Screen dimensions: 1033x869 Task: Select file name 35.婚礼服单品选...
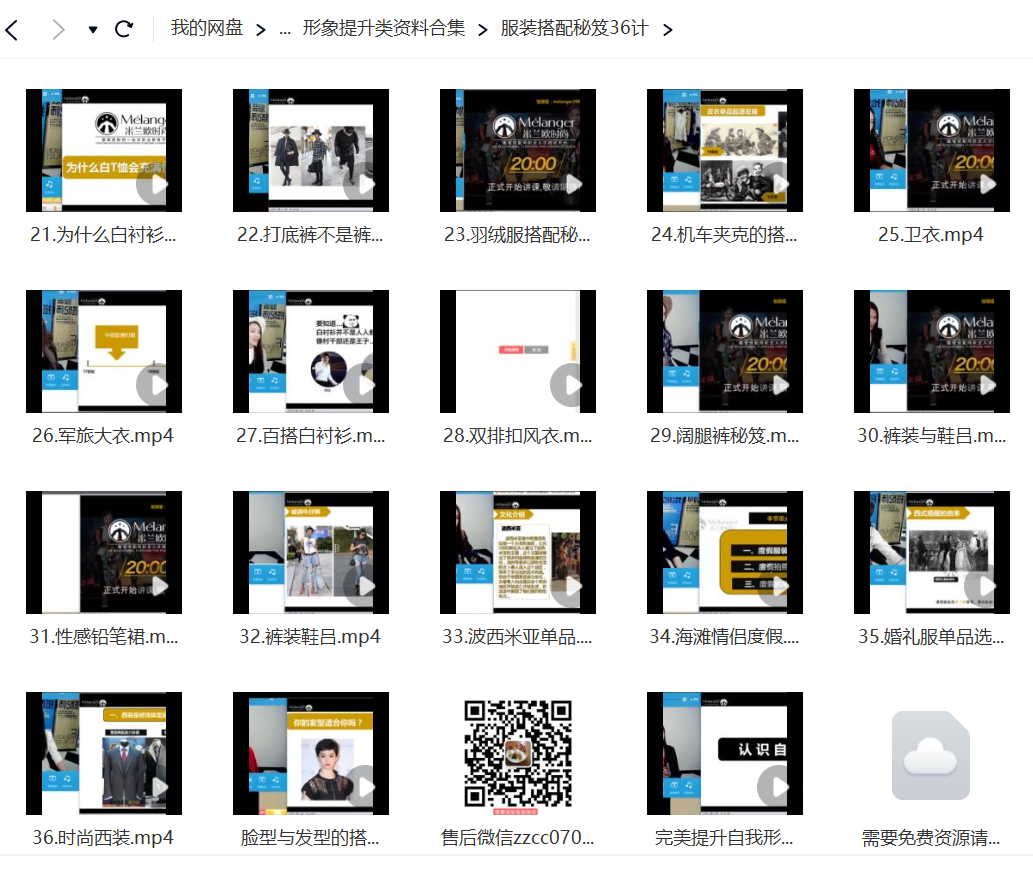(x=931, y=636)
